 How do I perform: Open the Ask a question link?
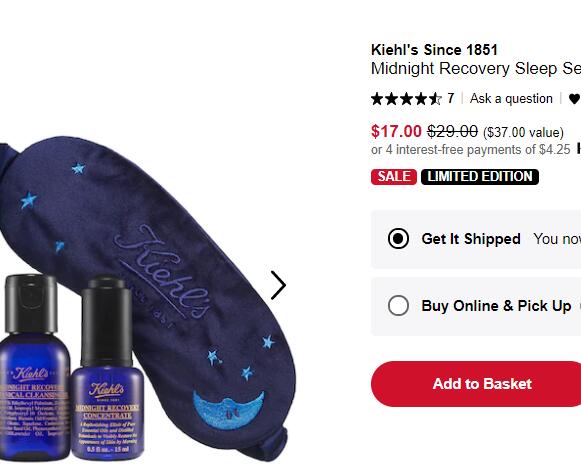(511, 99)
